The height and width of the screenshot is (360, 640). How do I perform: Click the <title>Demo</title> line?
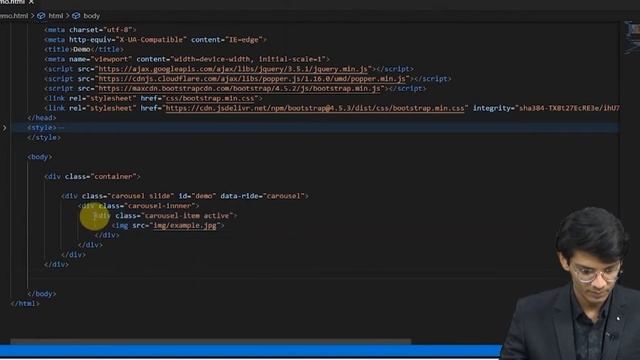coord(84,49)
